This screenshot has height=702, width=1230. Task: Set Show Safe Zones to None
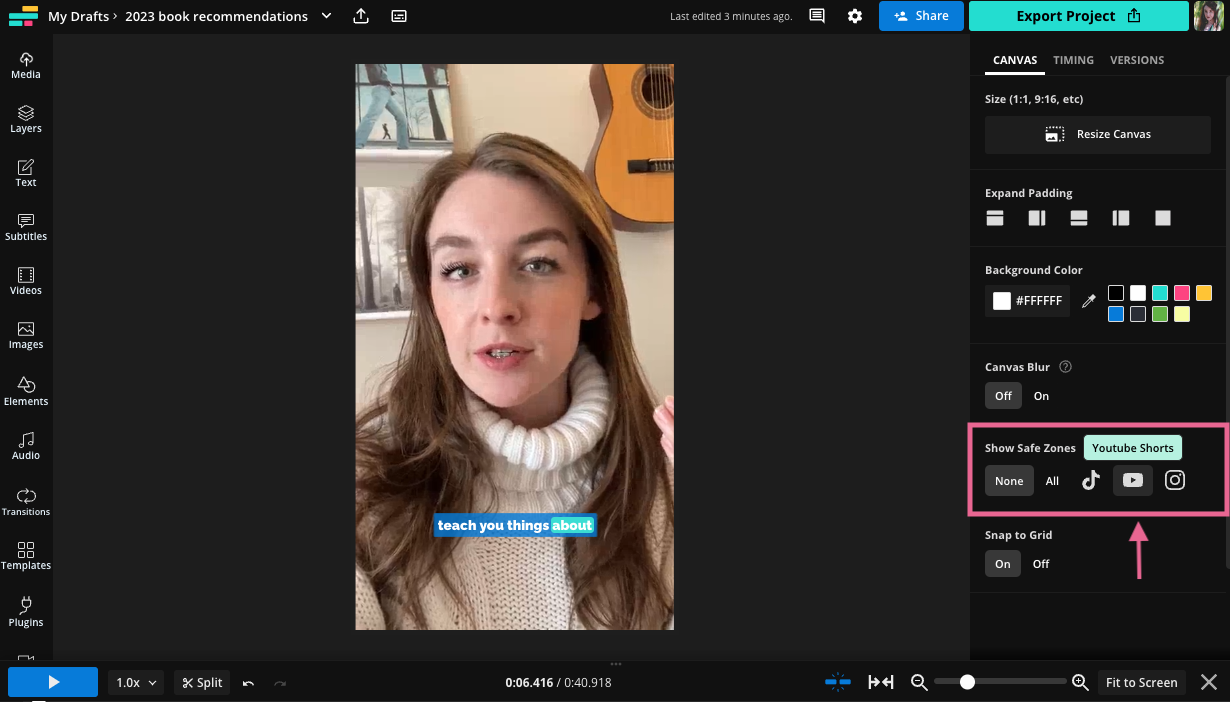pos(1008,480)
